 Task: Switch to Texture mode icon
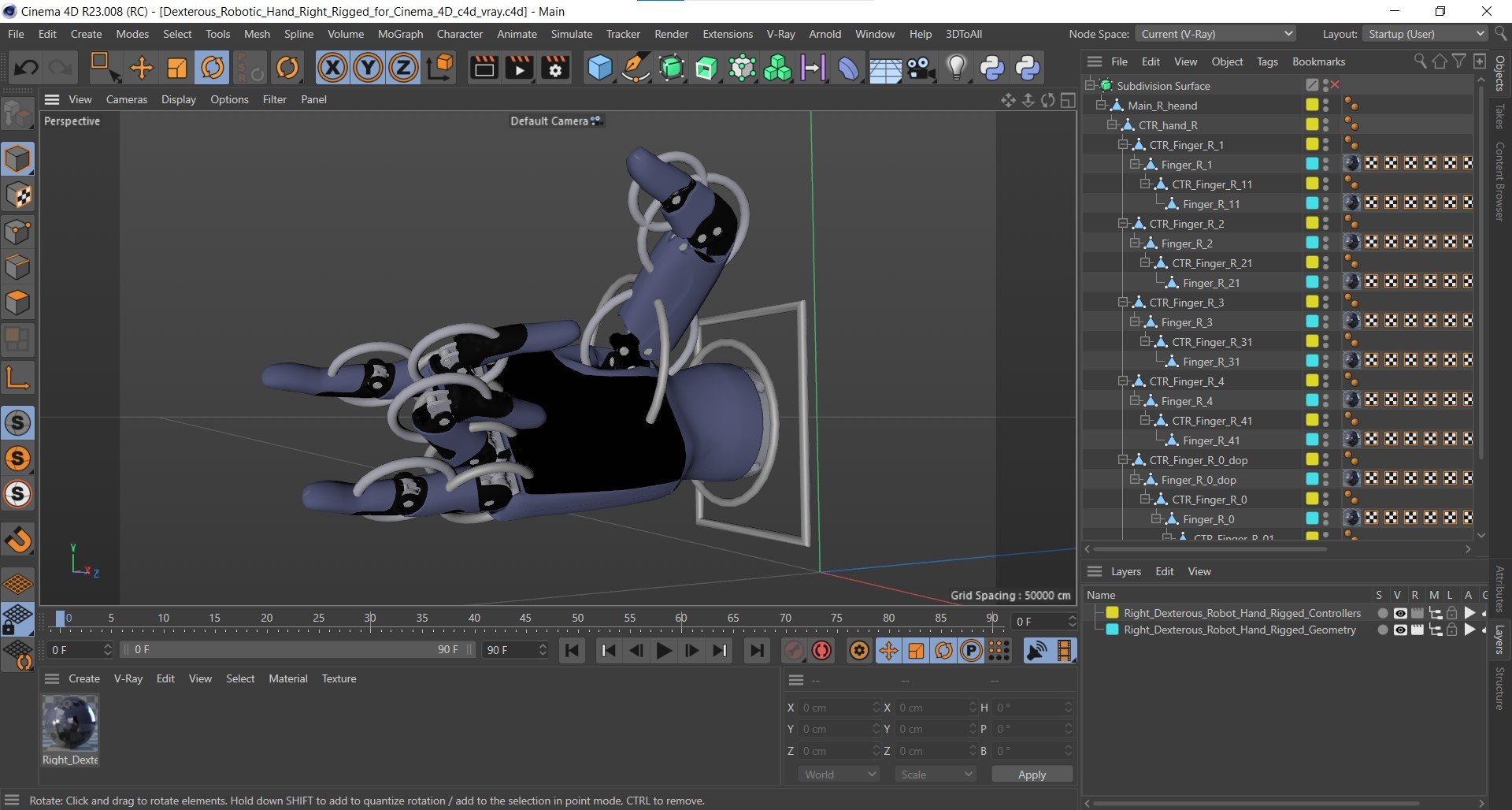(17, 195)
